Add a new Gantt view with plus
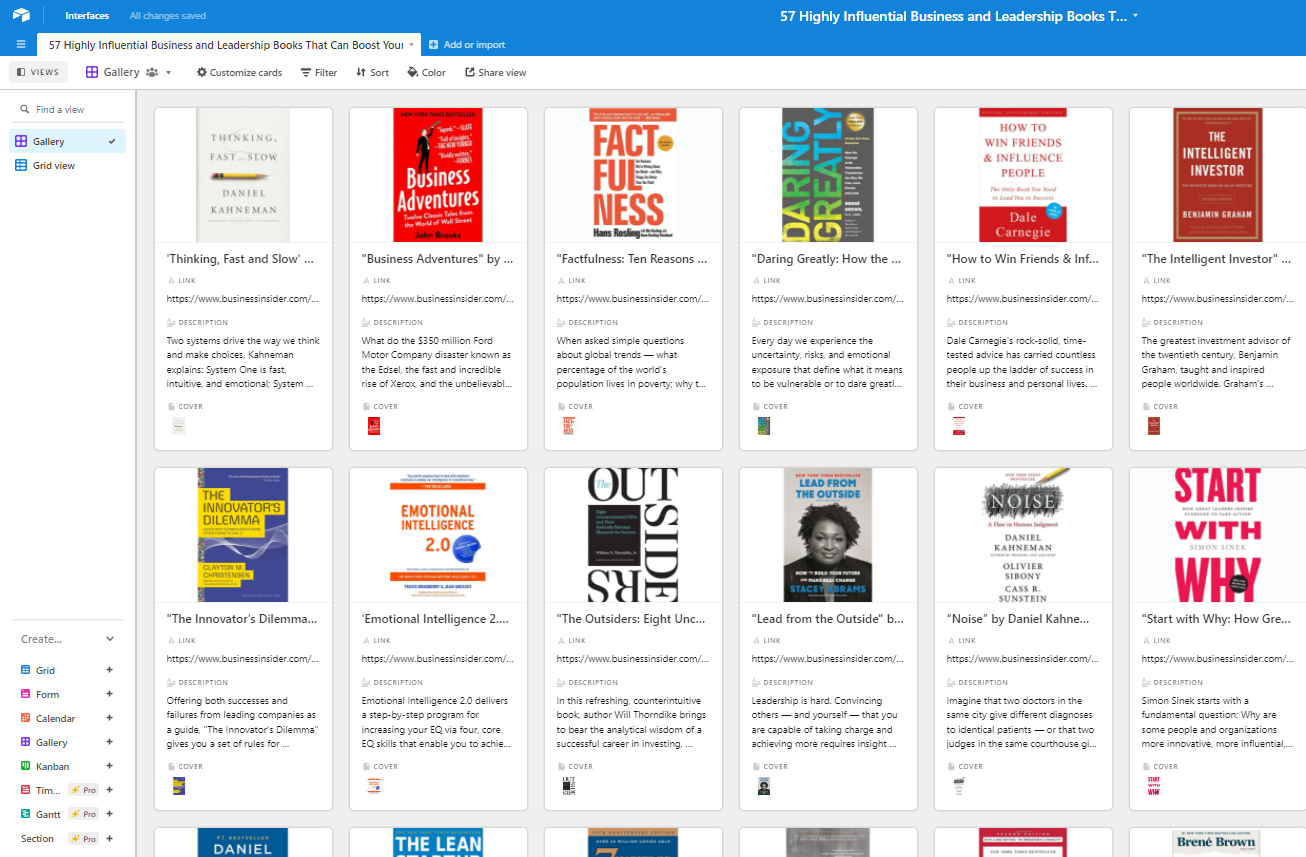Image resolution: width=1306 pixels, height=857 pixels. tap(110, 814)
